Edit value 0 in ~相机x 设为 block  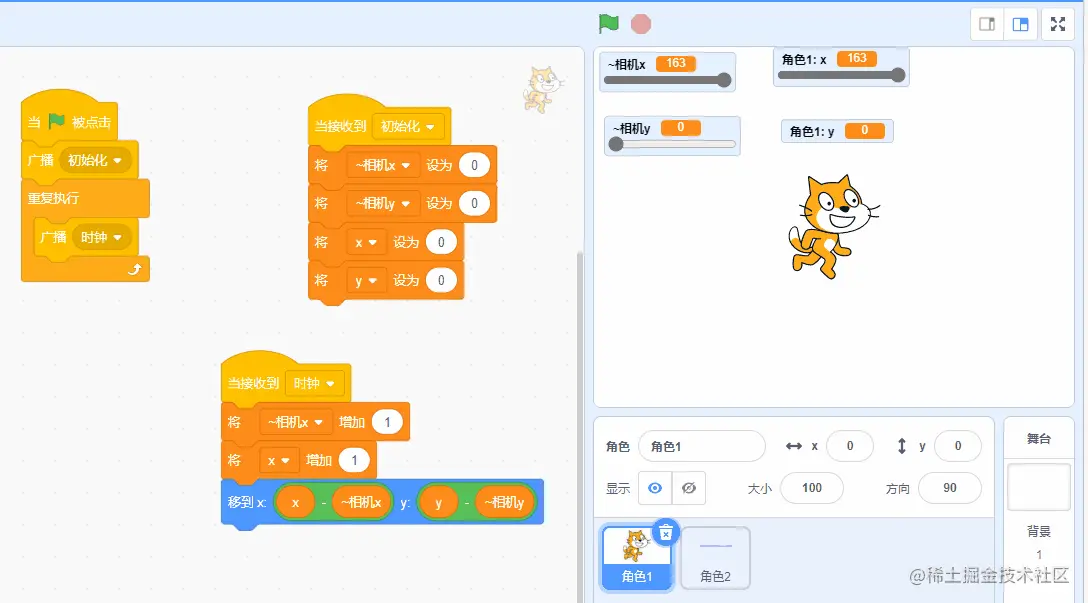(x=475, y=165)
